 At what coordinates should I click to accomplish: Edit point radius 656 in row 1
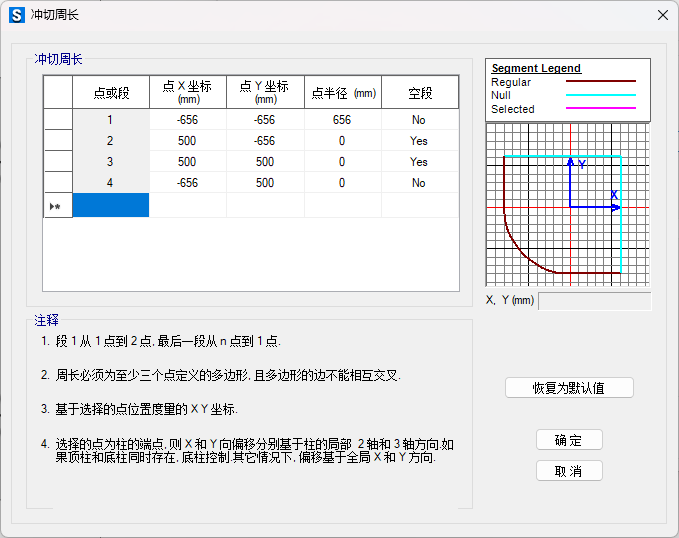coord(342,120)
